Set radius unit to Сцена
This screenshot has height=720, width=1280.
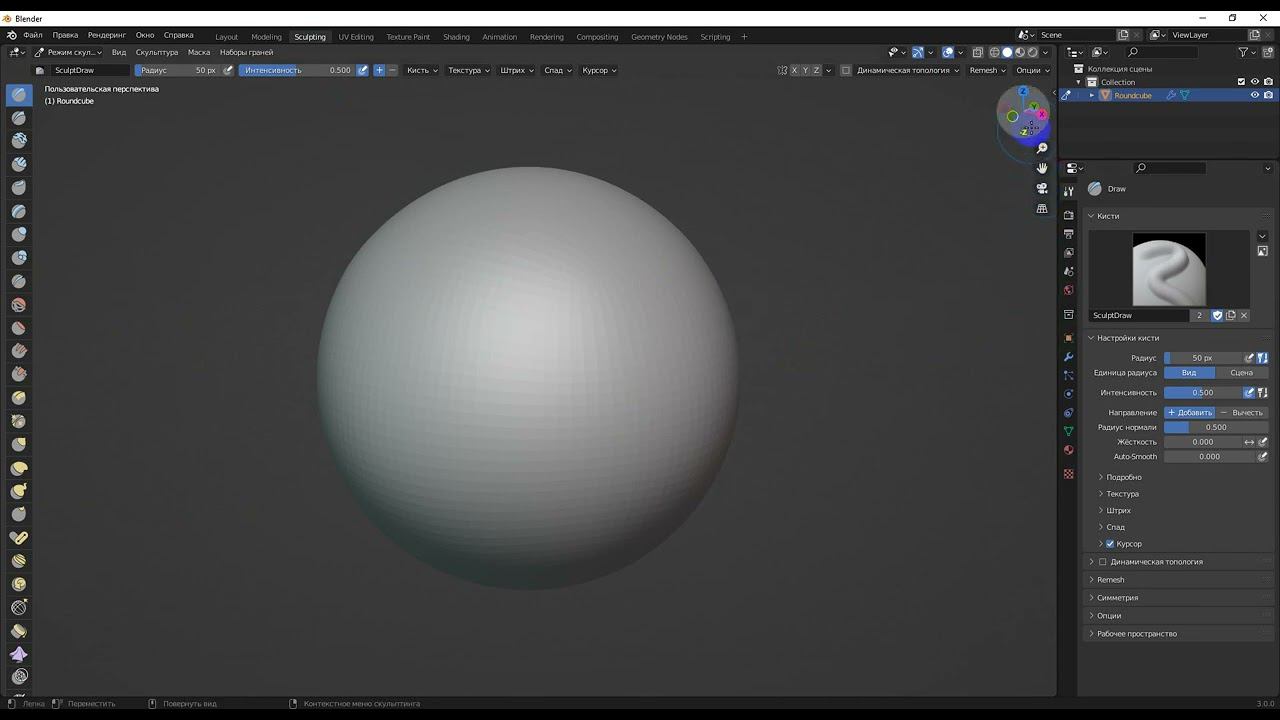1241,372
